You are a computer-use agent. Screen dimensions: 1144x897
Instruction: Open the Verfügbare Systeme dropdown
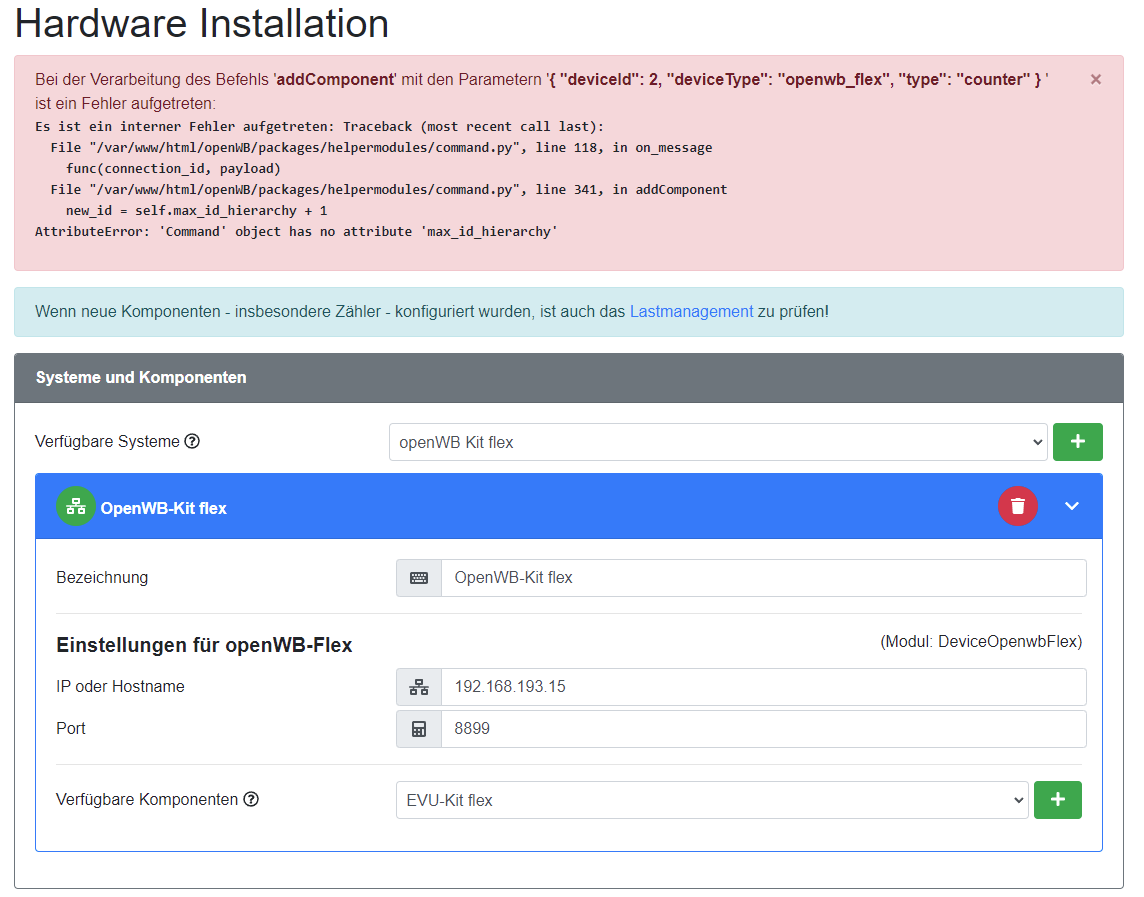(717, 442)
